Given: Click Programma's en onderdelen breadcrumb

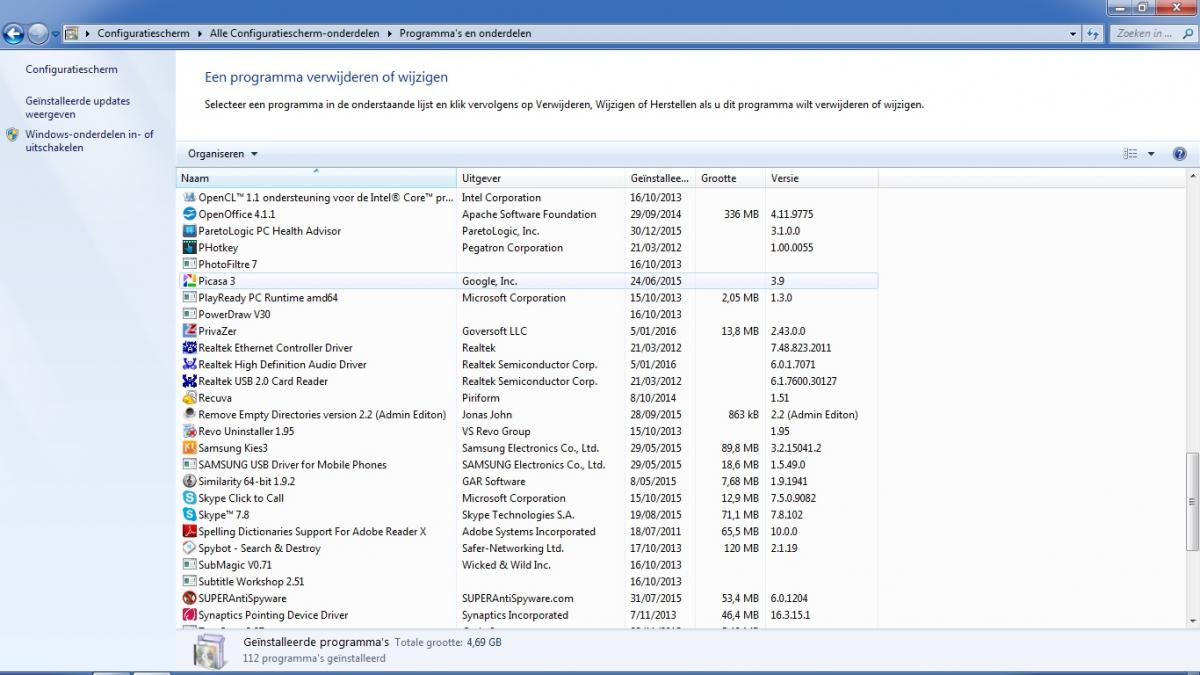Looking at the screenshot, I should click(x=465, y=33).
